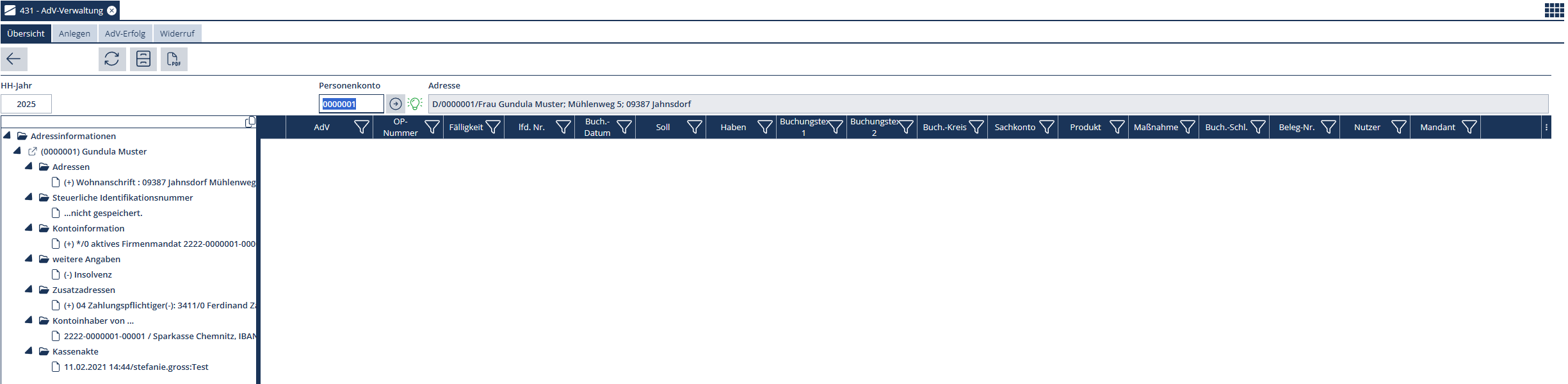
Task: Filter the Sachkonto column
Action: [x=1047, y=127]
